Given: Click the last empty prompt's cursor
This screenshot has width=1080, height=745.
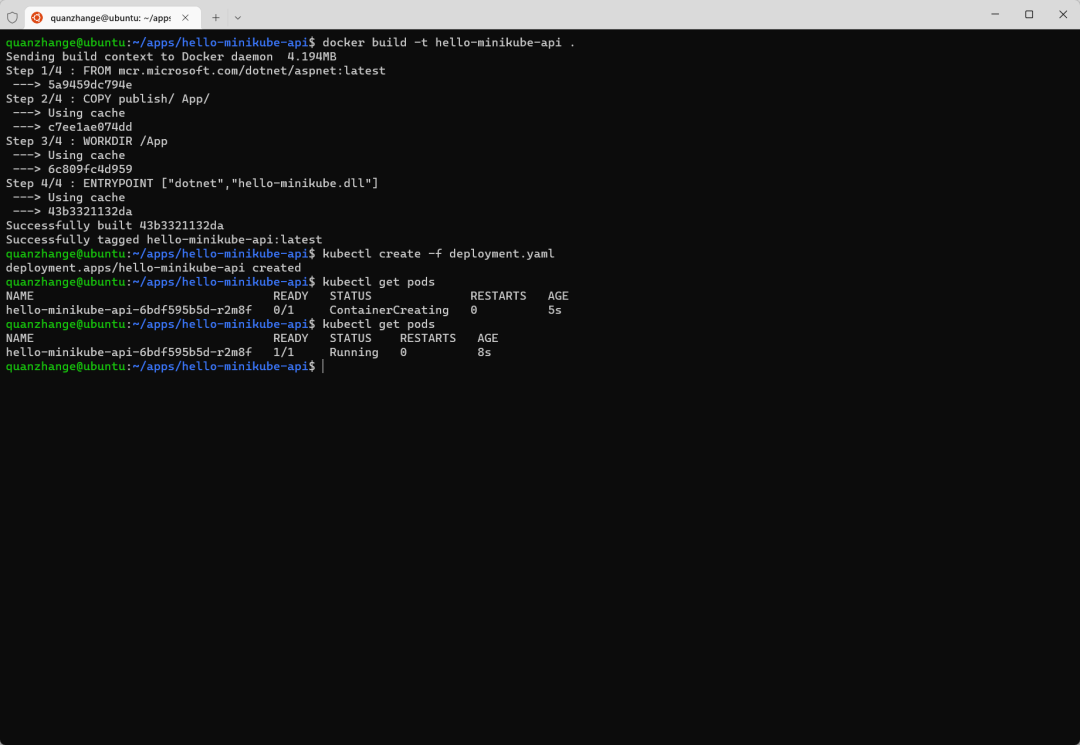Looking at the screenshot, I should [x=323, y=366].
